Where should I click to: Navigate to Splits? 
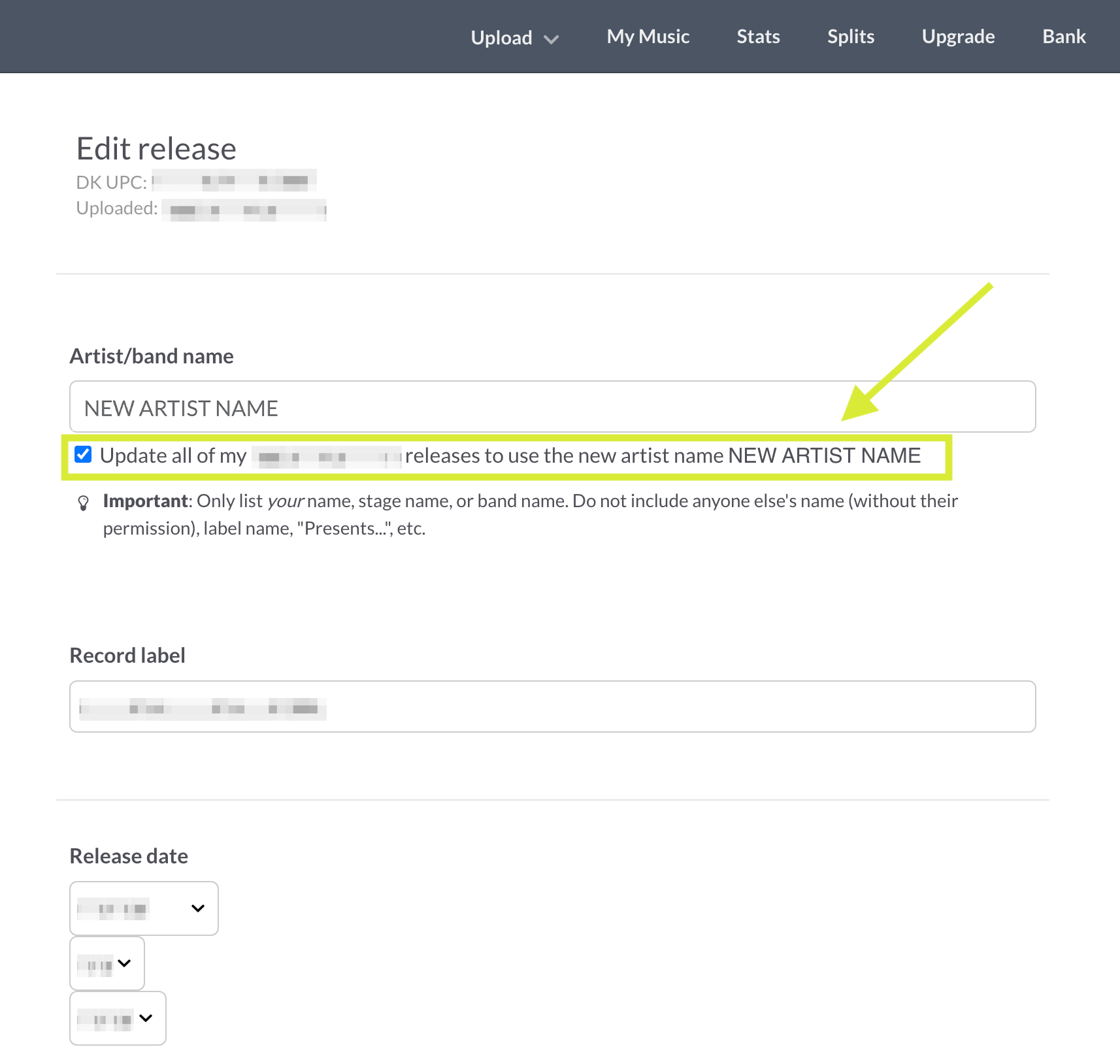(x=850, y=37)
